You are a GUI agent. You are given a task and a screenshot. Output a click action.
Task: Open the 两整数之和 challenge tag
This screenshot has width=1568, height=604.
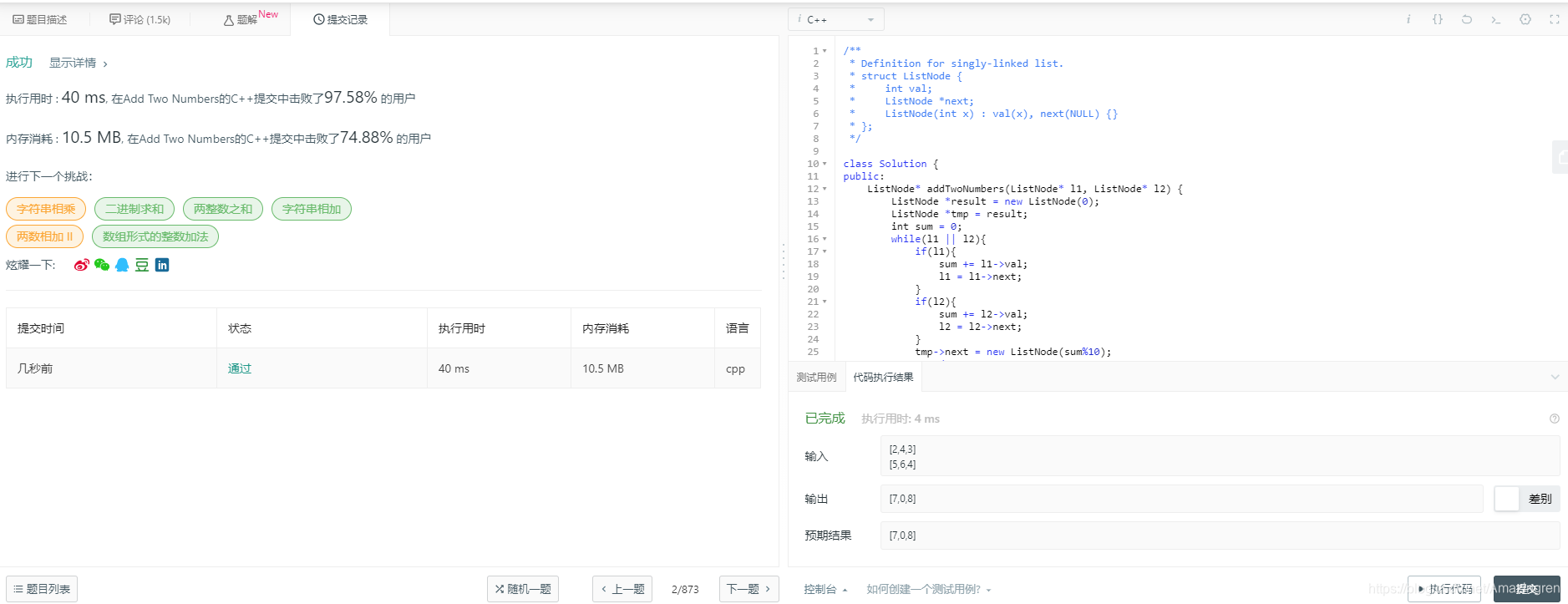223,209
